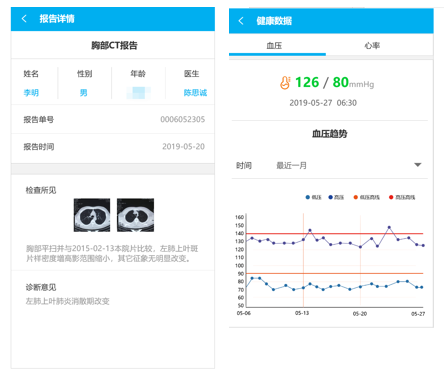Click the findings paragraph starting 胸部平扫
The image size is (444, 378).
pyautogui.click(x=112, y=253)
